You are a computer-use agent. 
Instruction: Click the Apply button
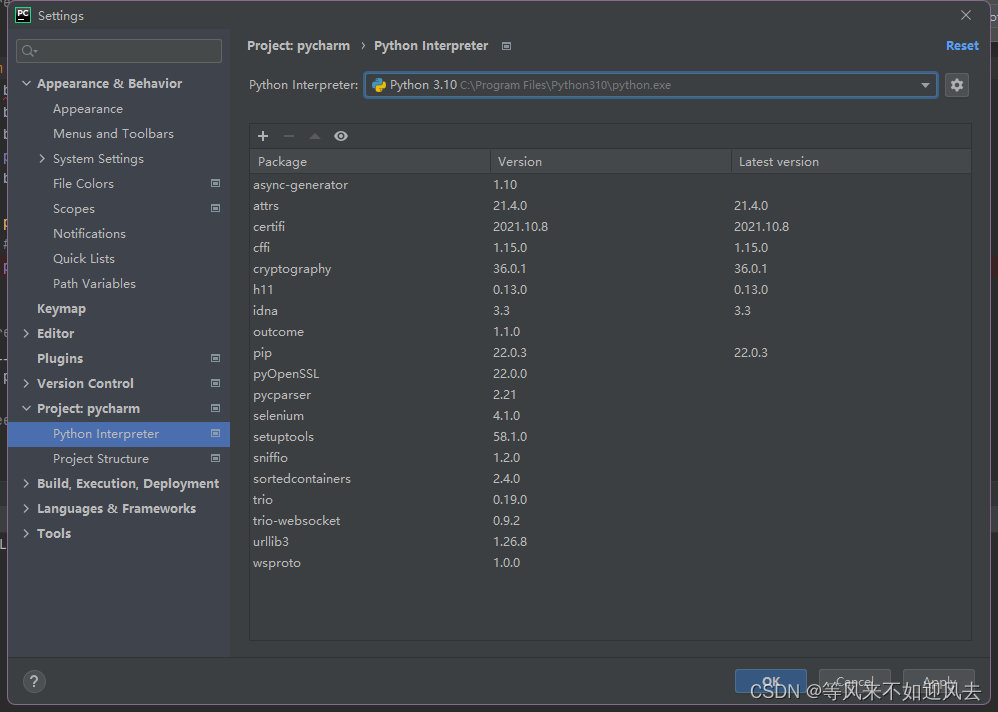939,681
